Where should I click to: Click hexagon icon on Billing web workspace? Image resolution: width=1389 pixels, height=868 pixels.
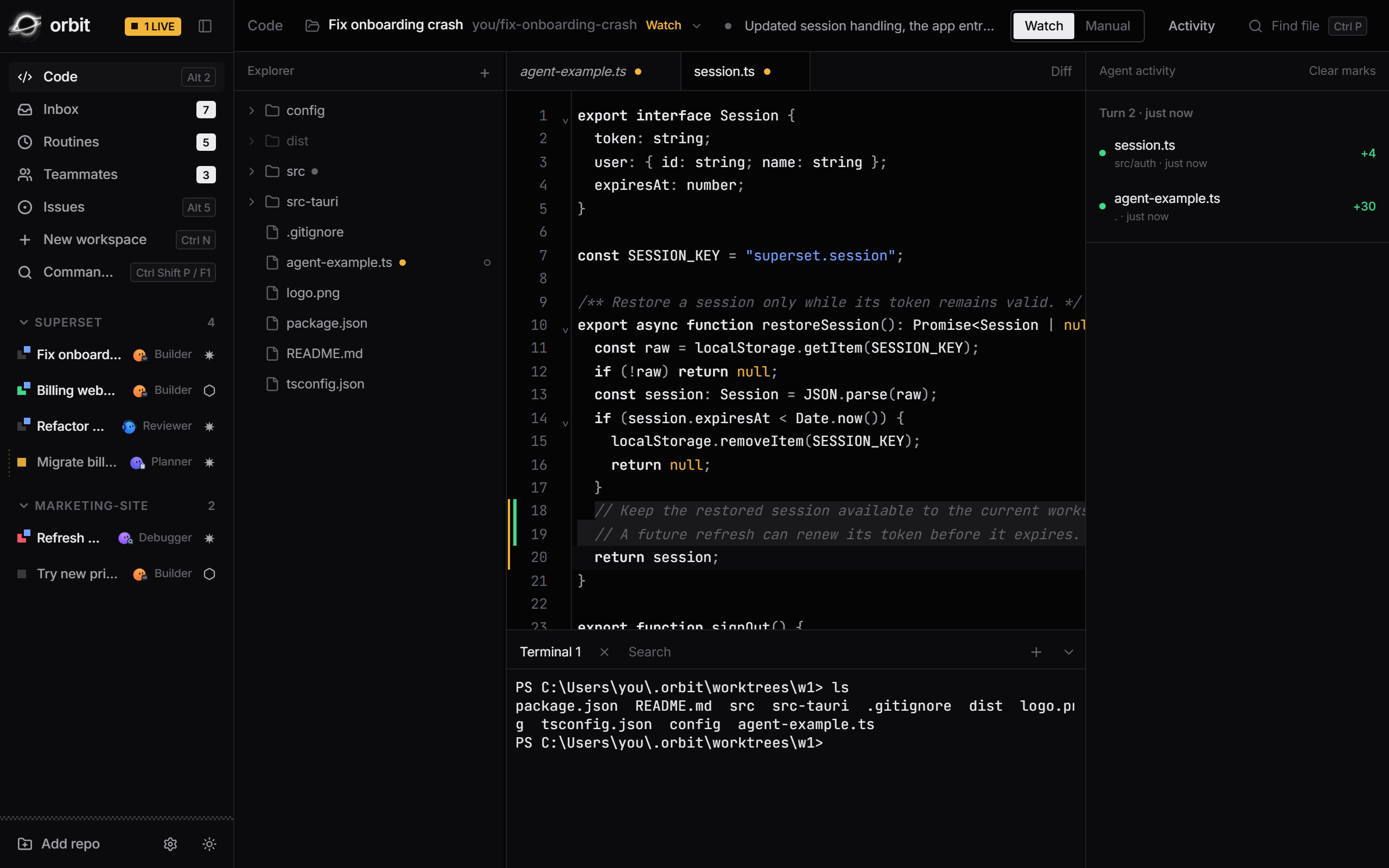click(x=209, y=391)
